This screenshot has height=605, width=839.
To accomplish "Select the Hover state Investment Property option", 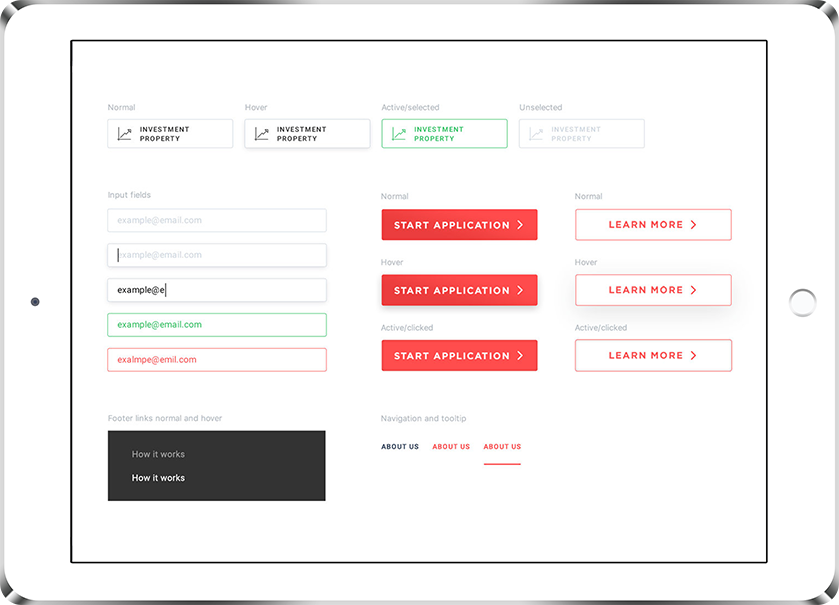I will 307,134.
